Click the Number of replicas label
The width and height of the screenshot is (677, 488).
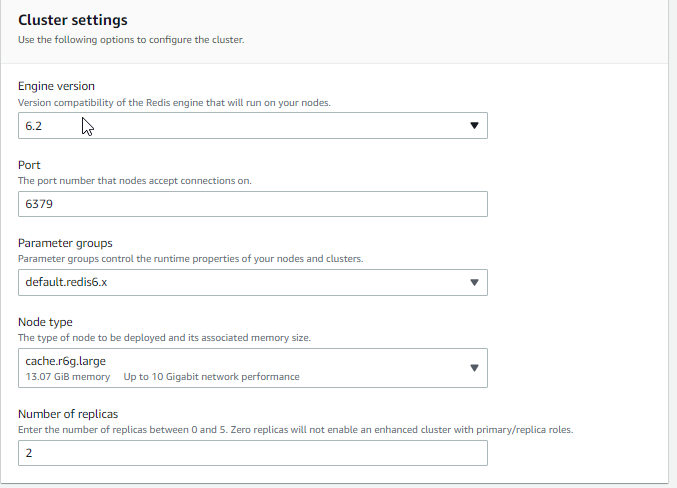tap(68, 414)
